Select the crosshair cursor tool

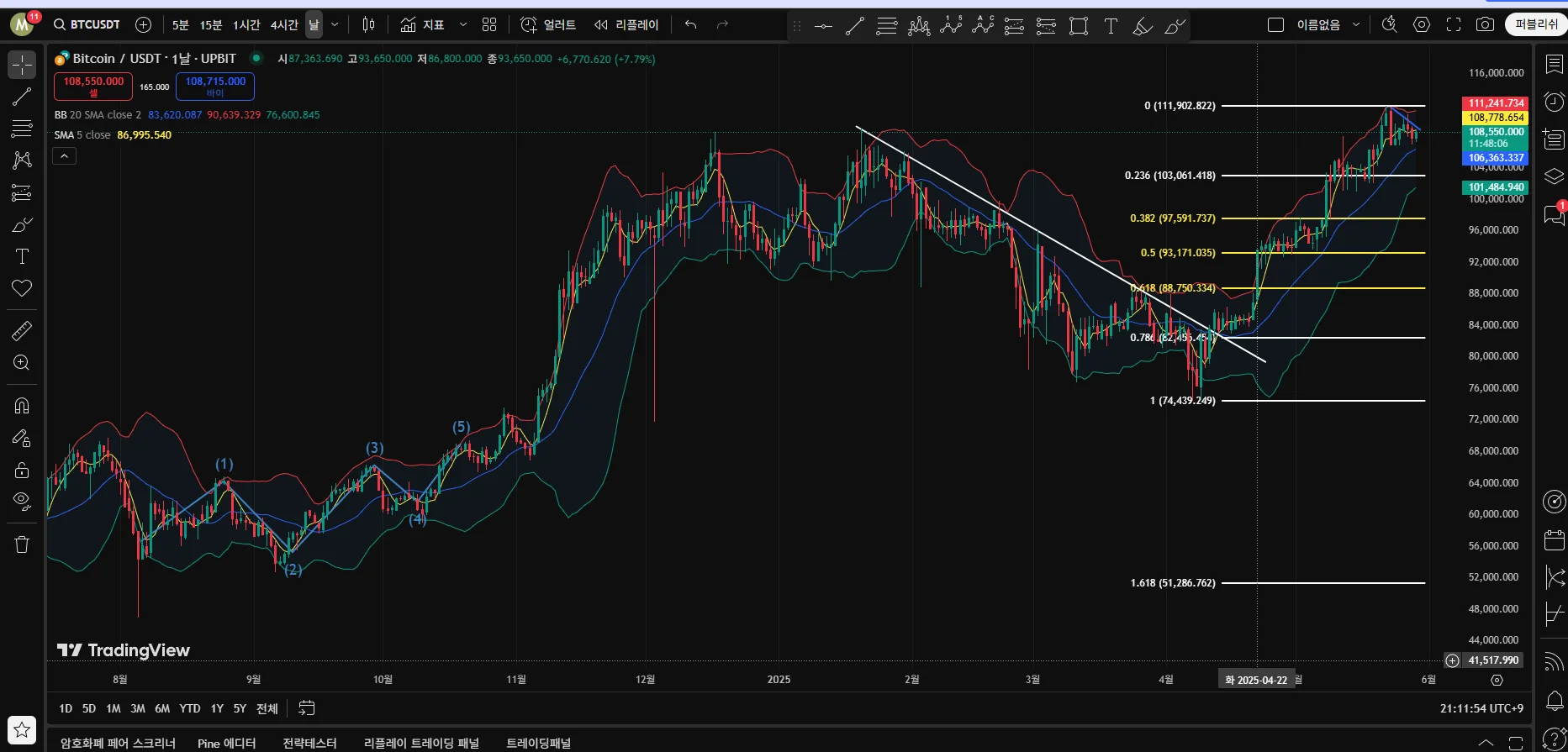(x=22, y=65)
